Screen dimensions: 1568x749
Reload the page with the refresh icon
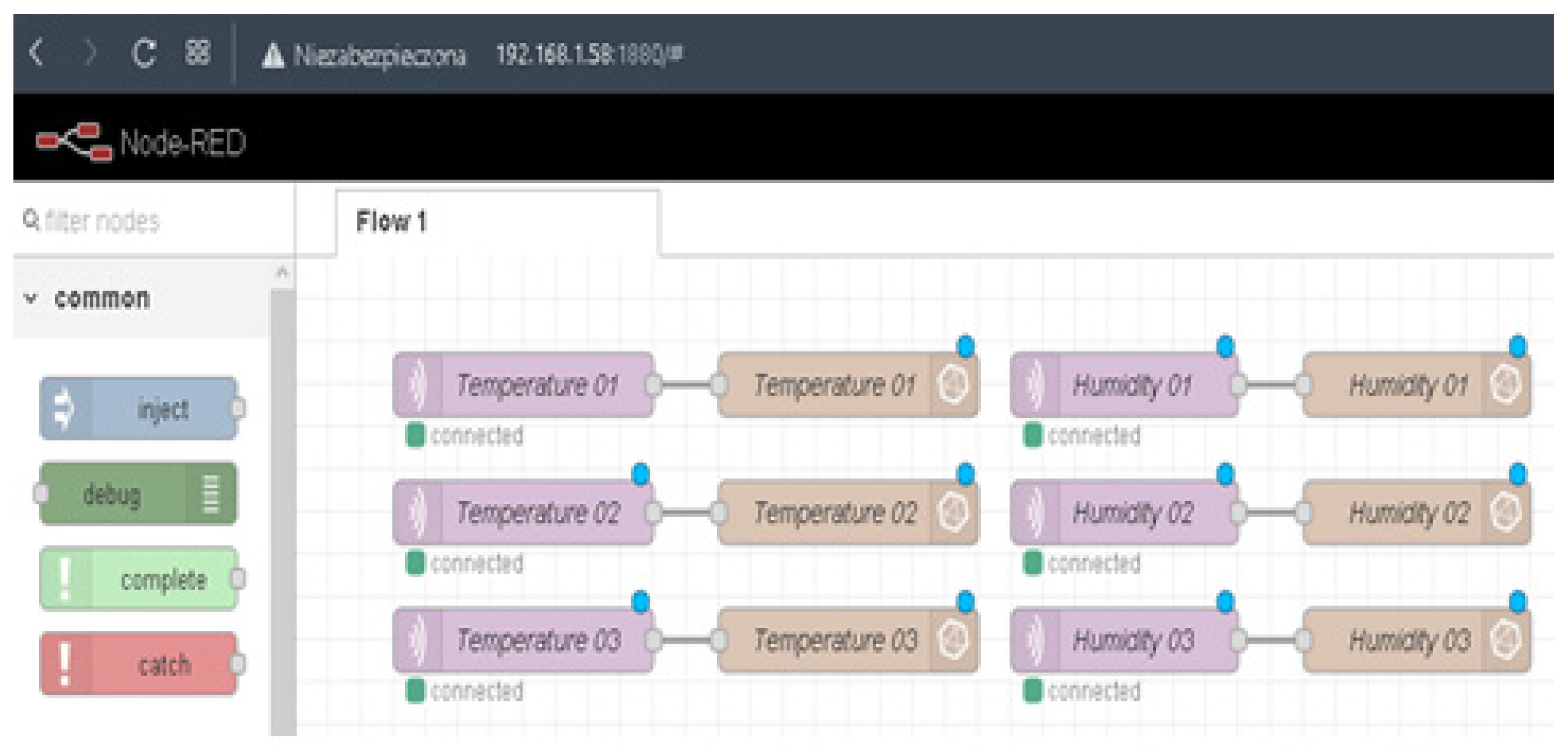144,54
